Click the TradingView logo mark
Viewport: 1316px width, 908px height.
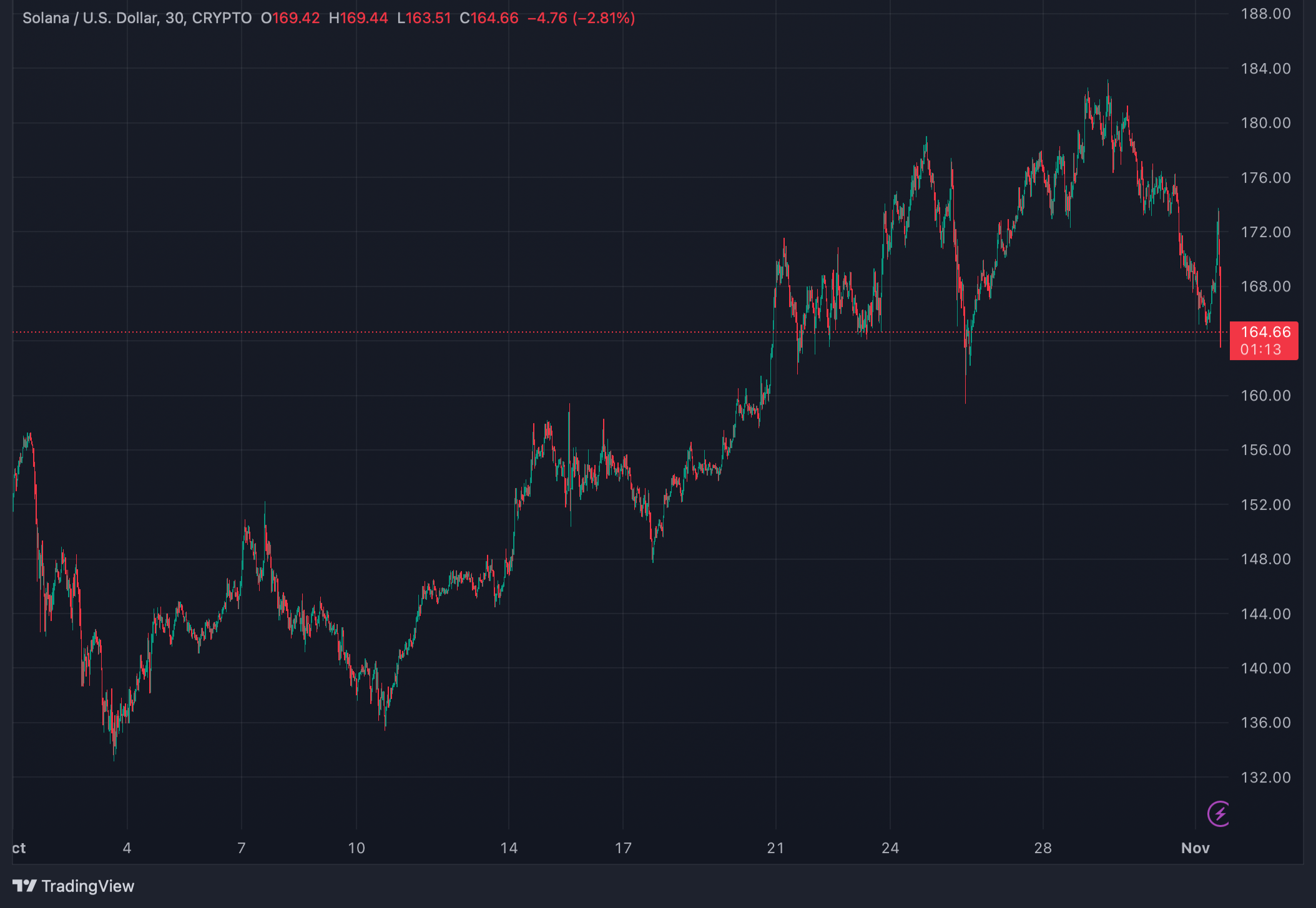24,886
